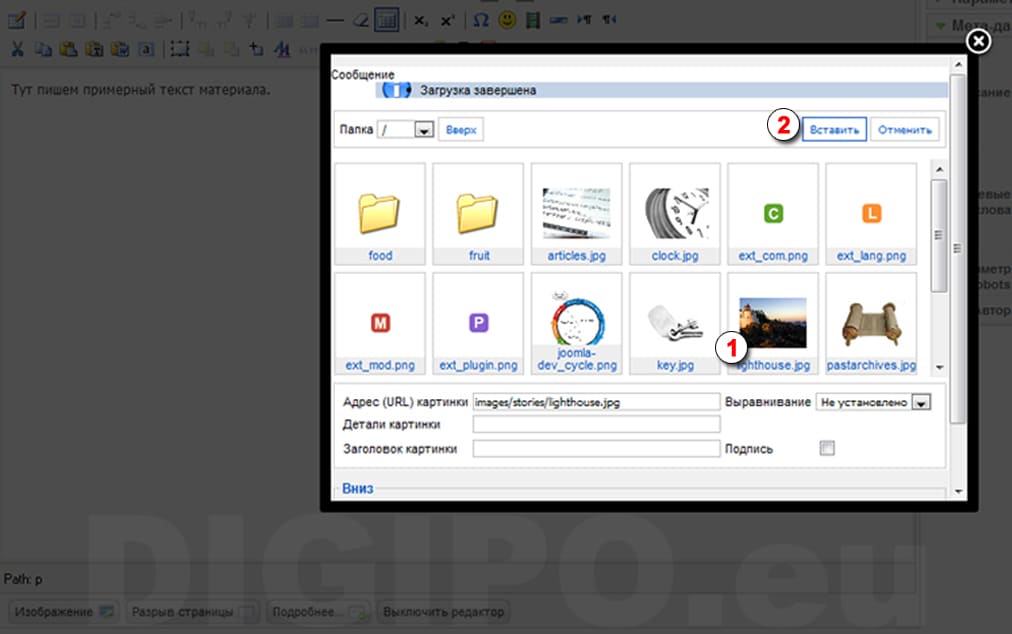Click the smiley emoticon toolbar icon
Screen dimensions: 1012x634
(507, 19)
